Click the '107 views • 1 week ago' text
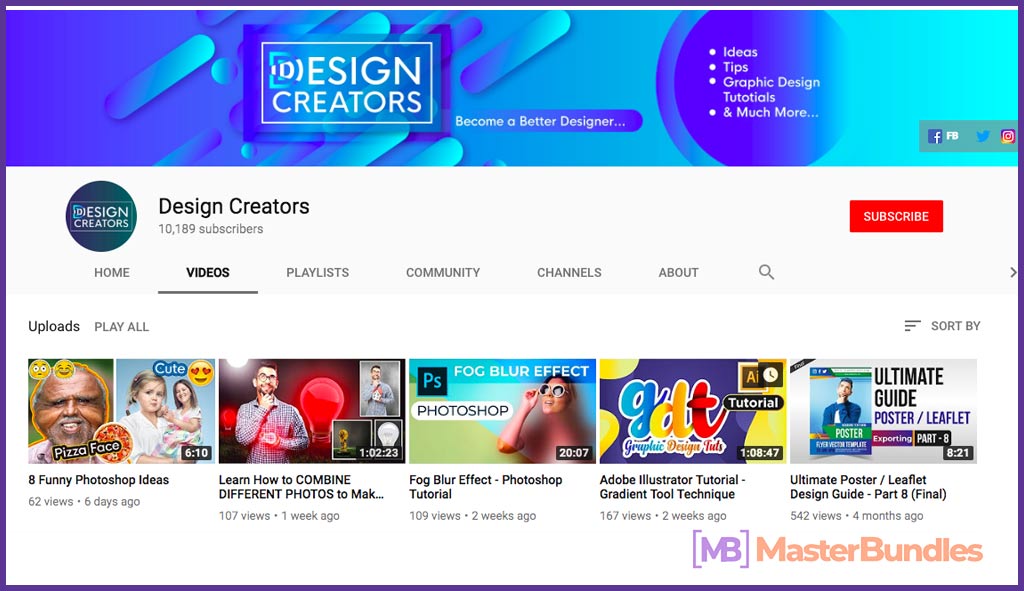Screen dimensions: 1024x591 (x=280, y=516)
